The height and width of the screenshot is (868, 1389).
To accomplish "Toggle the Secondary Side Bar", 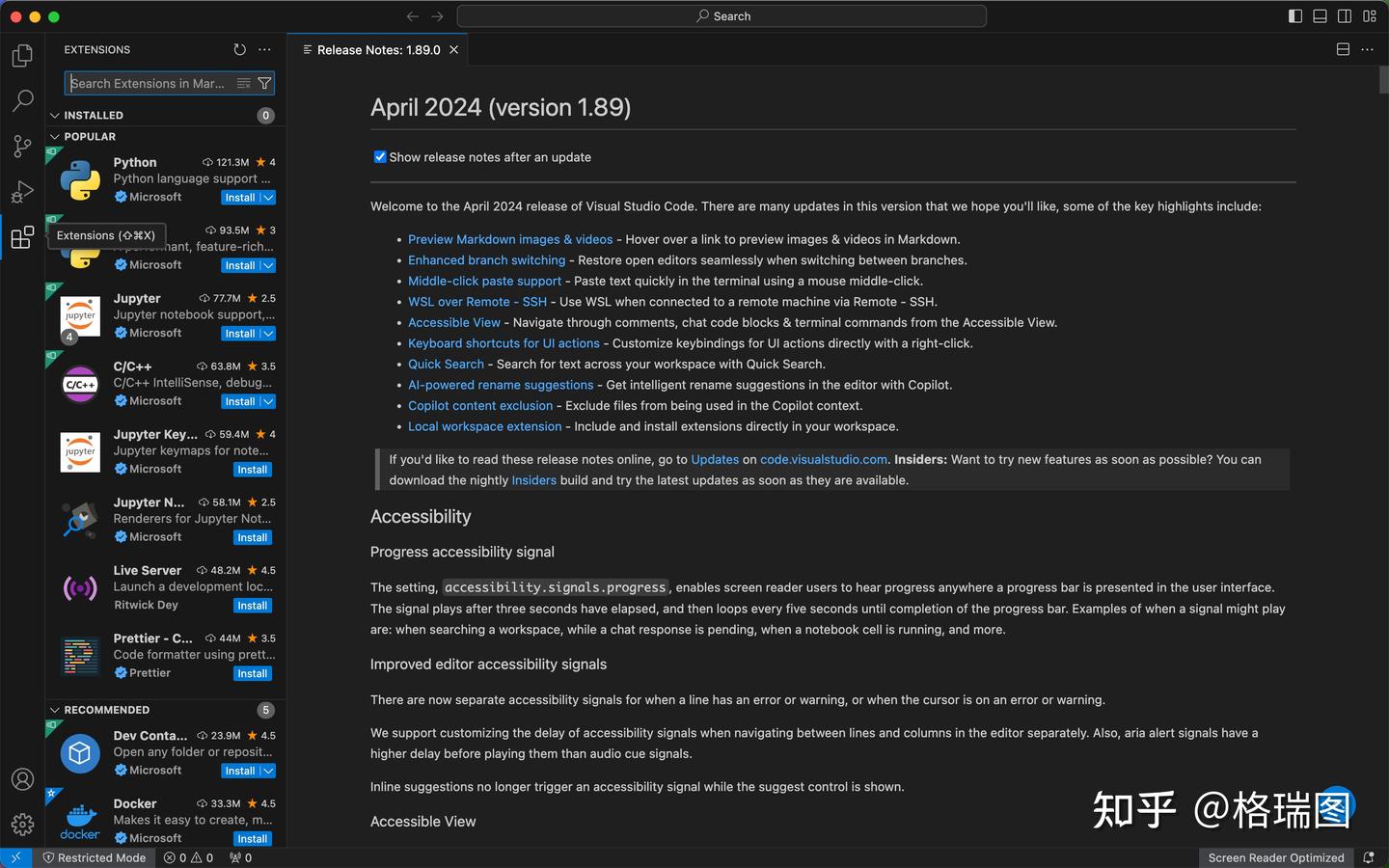I will [1344, 16].
